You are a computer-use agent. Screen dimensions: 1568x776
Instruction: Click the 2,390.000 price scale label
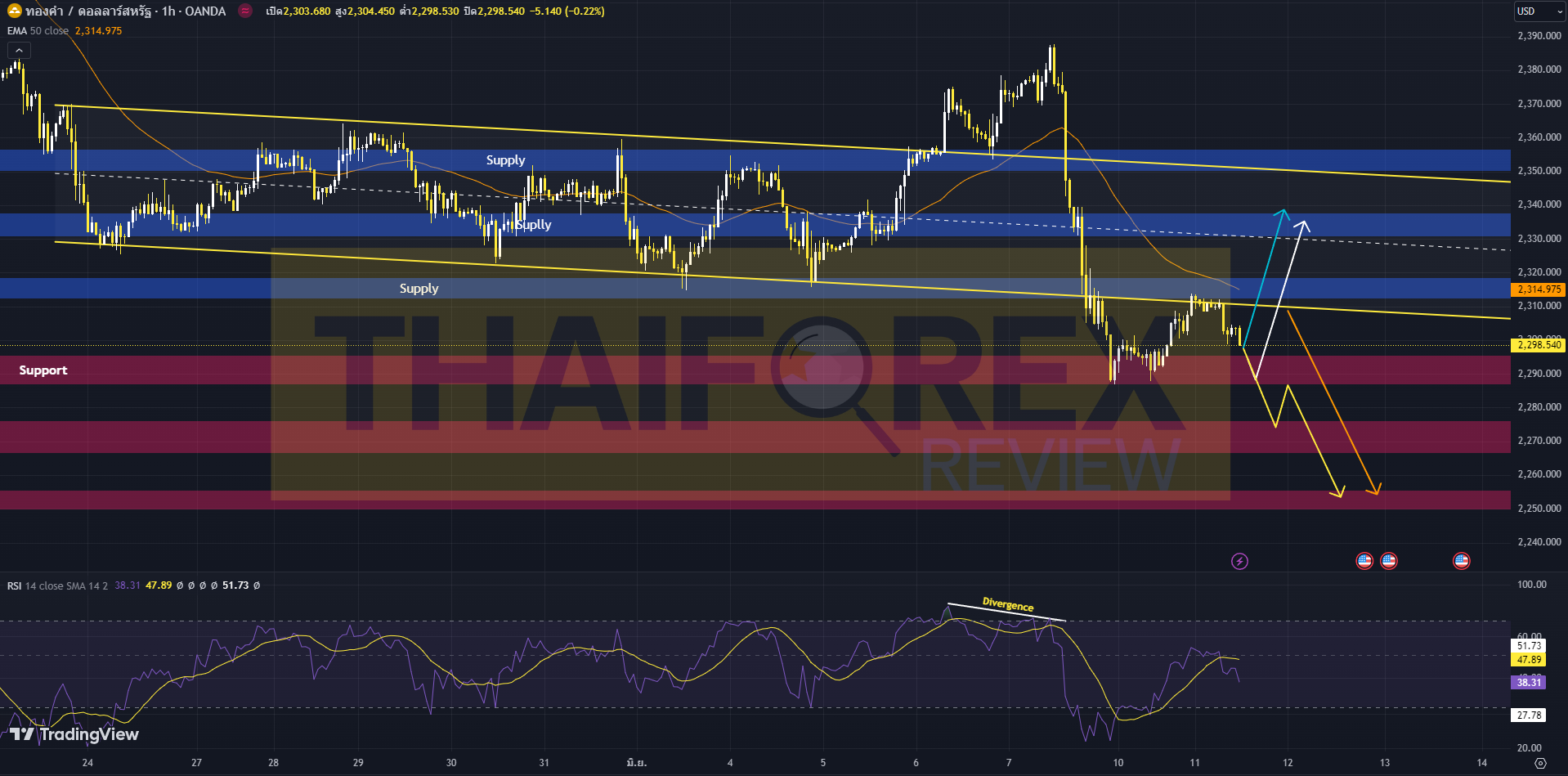pyautogui.click(x=1539, y=36)
